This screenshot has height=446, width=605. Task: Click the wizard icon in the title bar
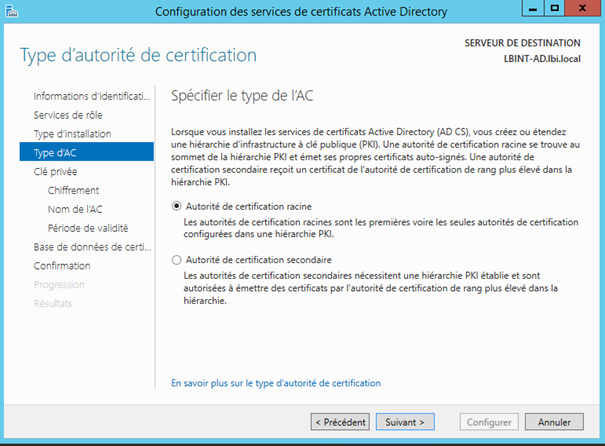(12, 11)
